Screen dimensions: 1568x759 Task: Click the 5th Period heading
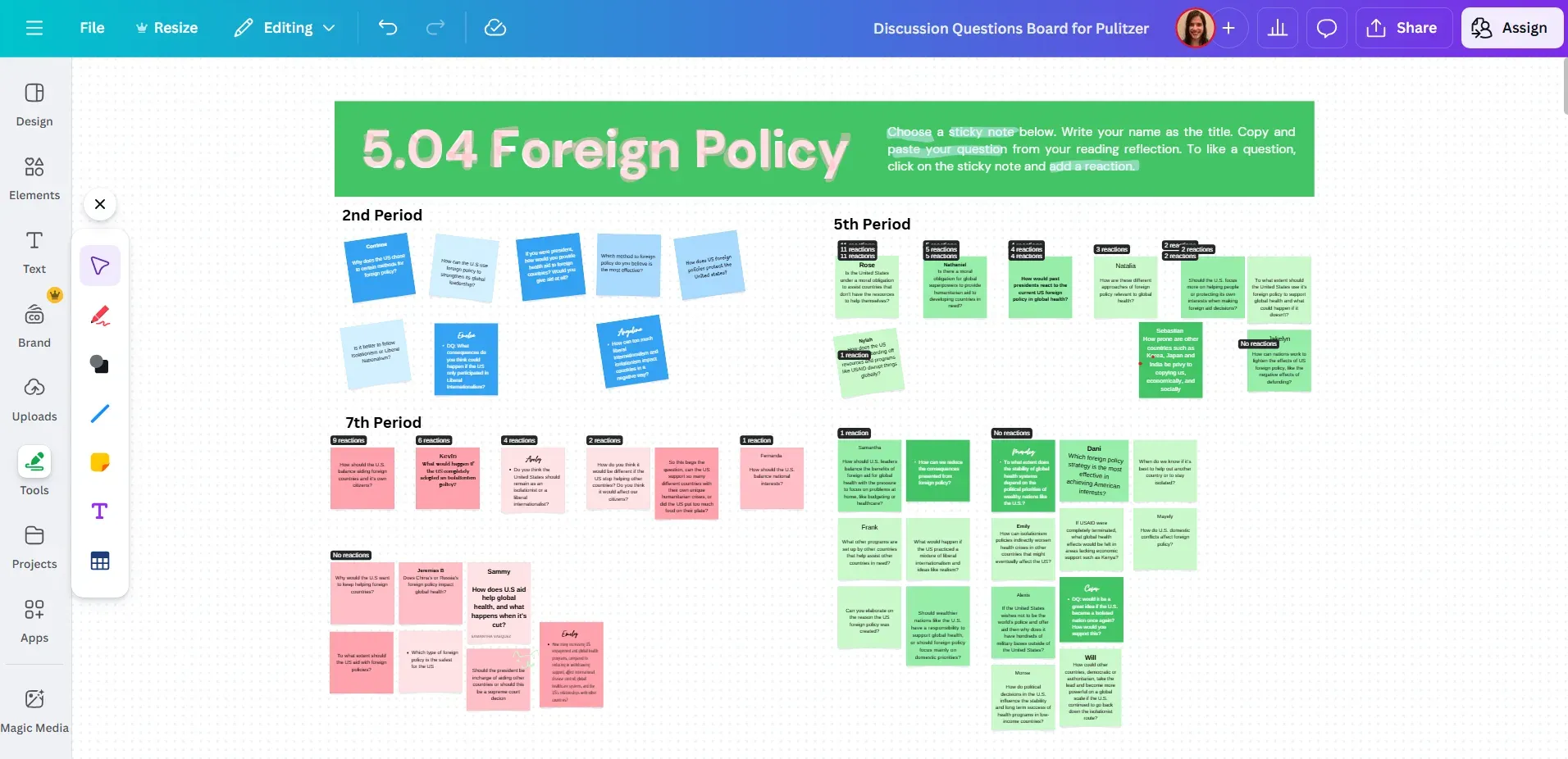click(872, 224)
